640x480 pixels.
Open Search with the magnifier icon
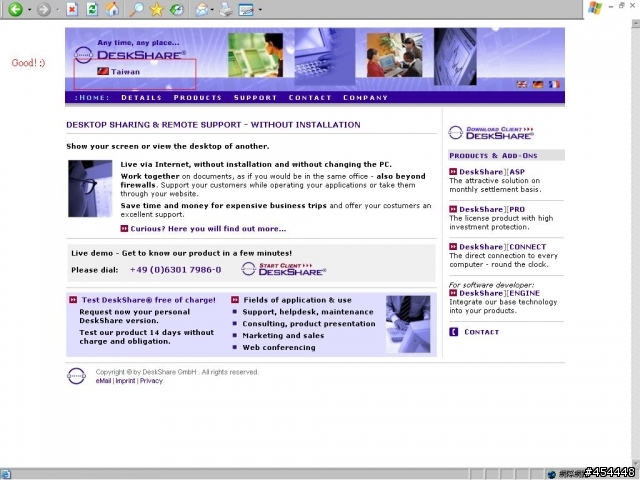tap(136, 9)
